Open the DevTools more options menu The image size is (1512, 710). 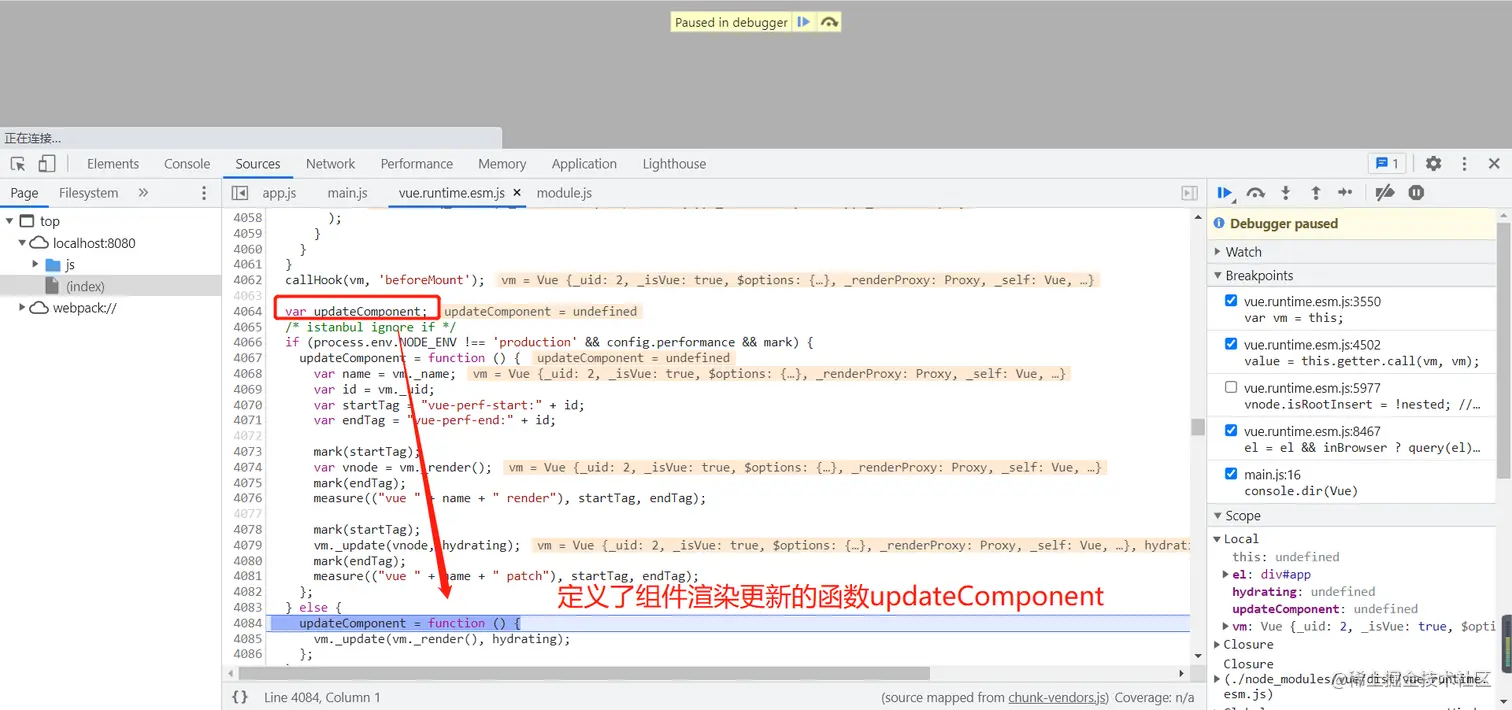click(x=1464, y=164)
